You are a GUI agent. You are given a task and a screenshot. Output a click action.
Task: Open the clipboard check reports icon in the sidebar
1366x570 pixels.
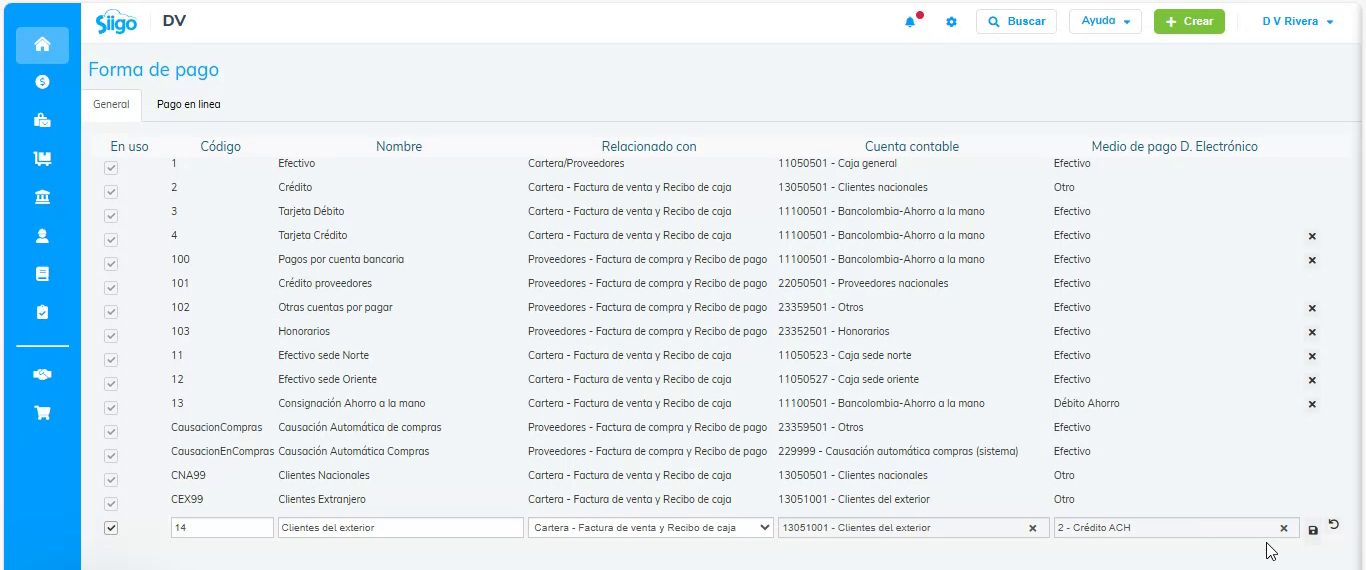pos(42,312)
